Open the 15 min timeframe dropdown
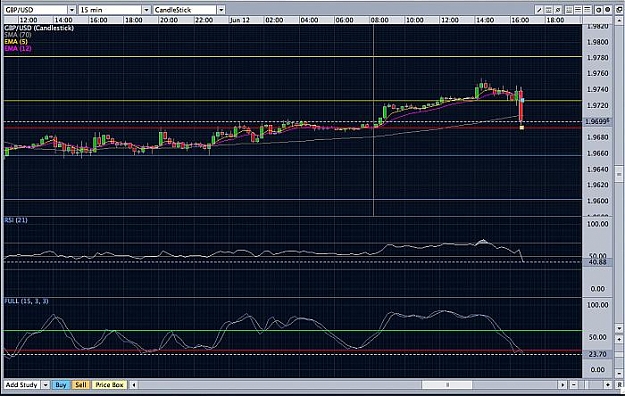 click(x=146, y=10)
